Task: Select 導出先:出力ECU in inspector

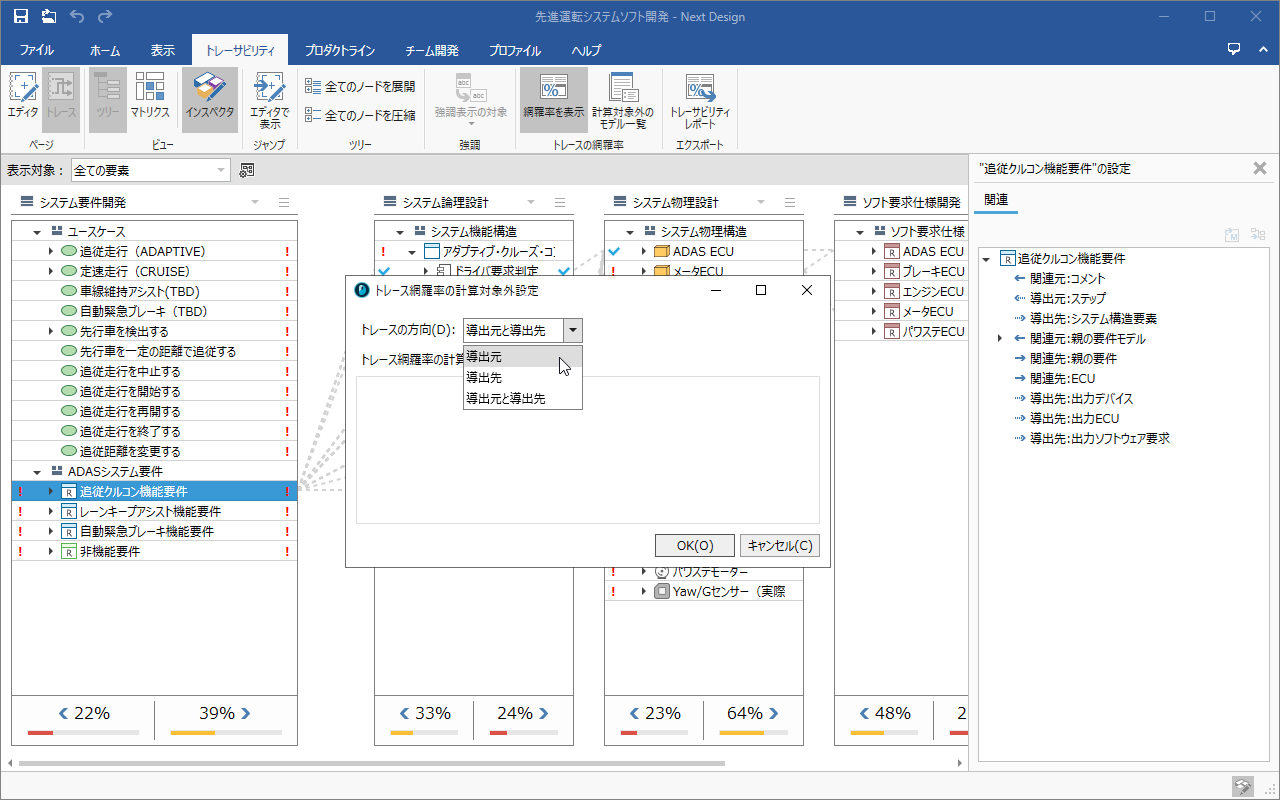Action: (x=1075, y=418)
